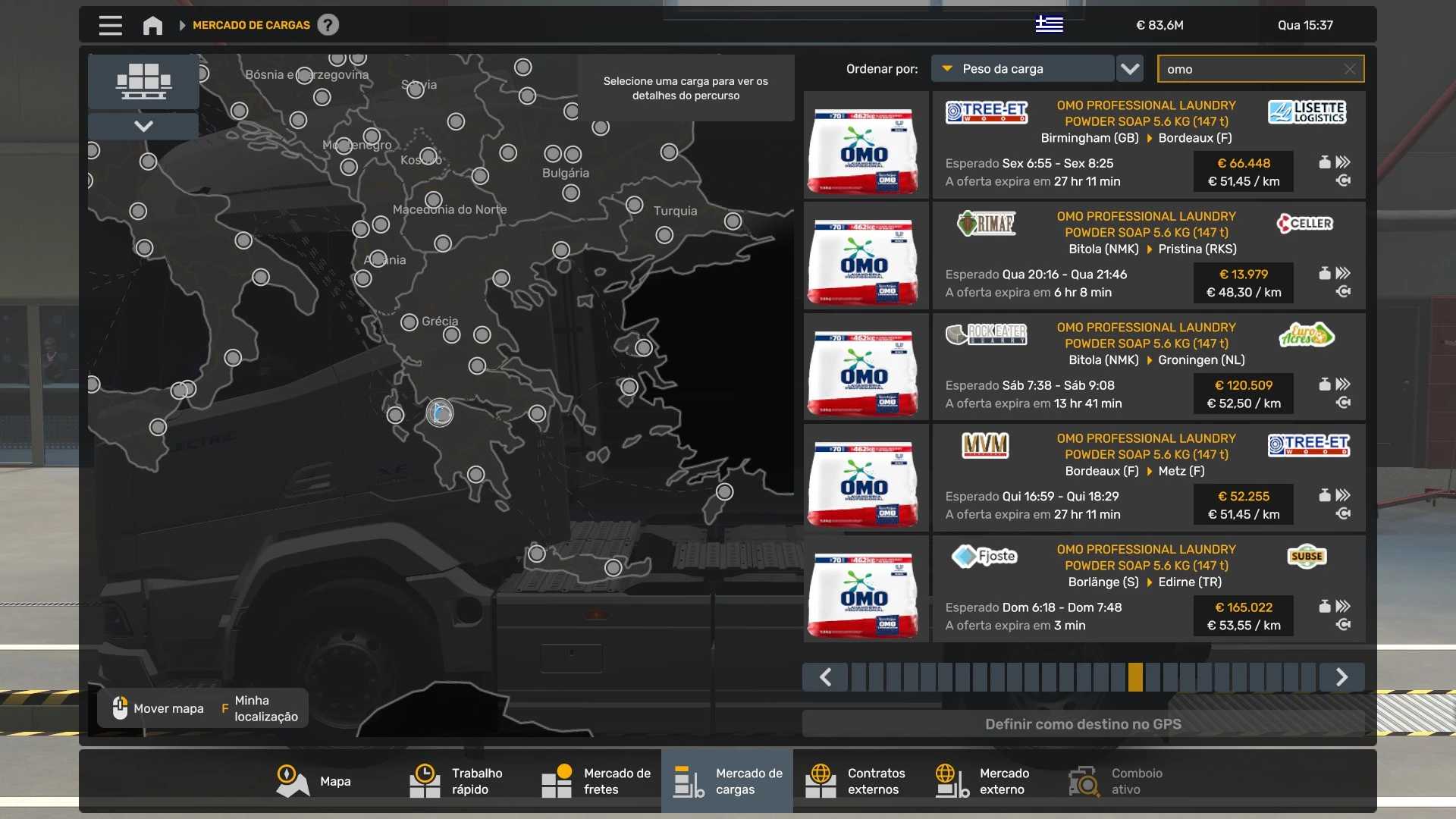The height and width of the screenshot is (819, 1456).
Task: Open the cargo pallet trailer filter
Action: tap(143, 81)
